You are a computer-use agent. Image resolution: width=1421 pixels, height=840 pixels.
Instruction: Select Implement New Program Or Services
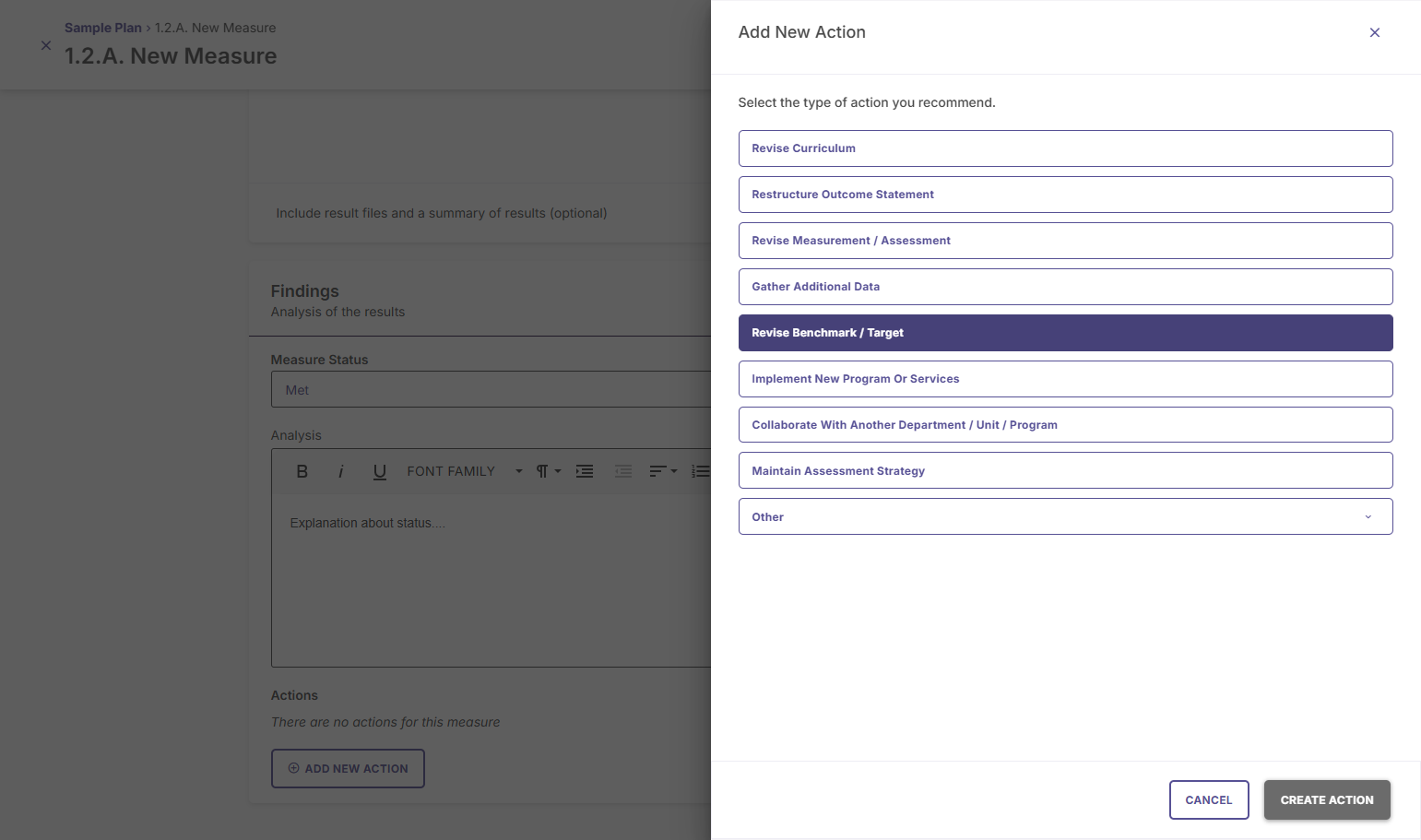(x=1065, y=379)
